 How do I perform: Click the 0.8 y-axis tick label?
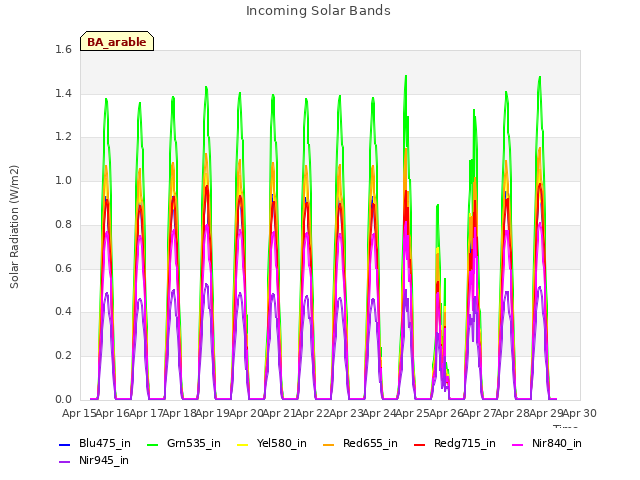pos(63,224)
